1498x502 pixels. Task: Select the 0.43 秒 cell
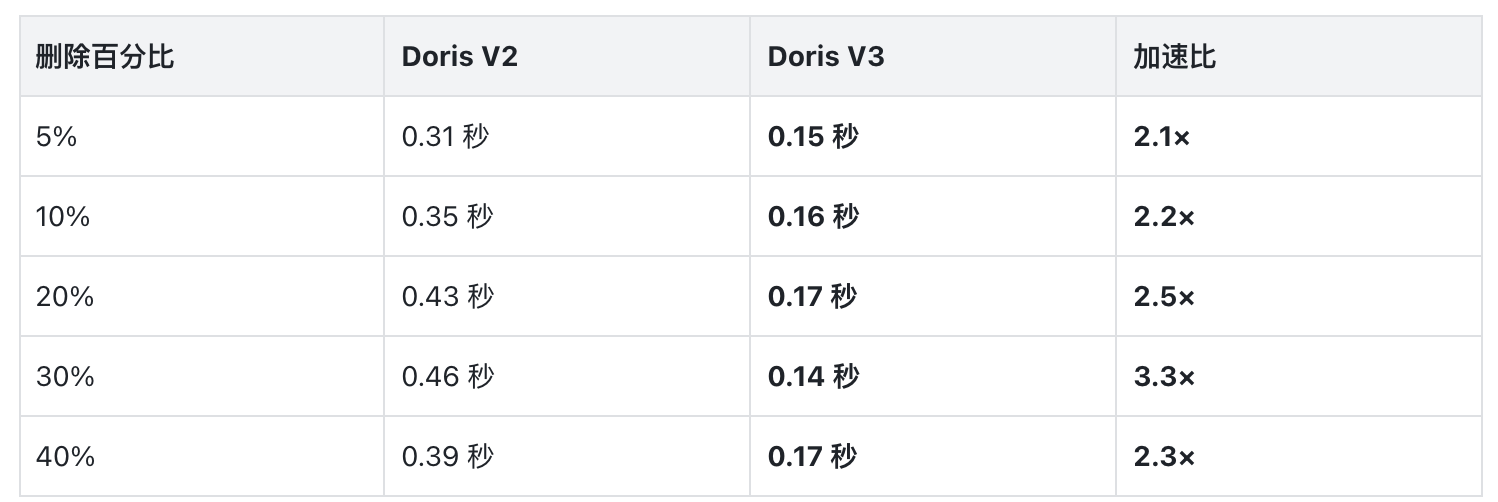(x=567, y=296)
